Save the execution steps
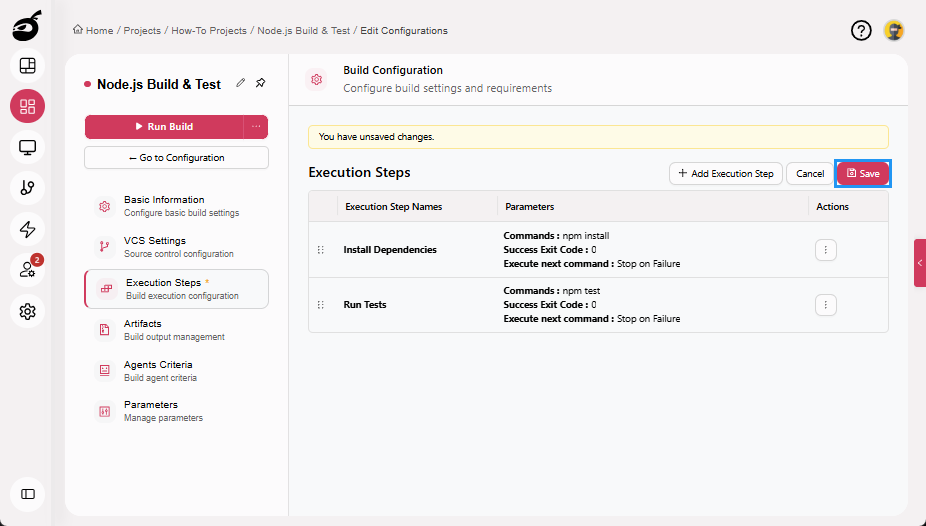Viewport: 926px width, 526px height. (x=863, y=174)
